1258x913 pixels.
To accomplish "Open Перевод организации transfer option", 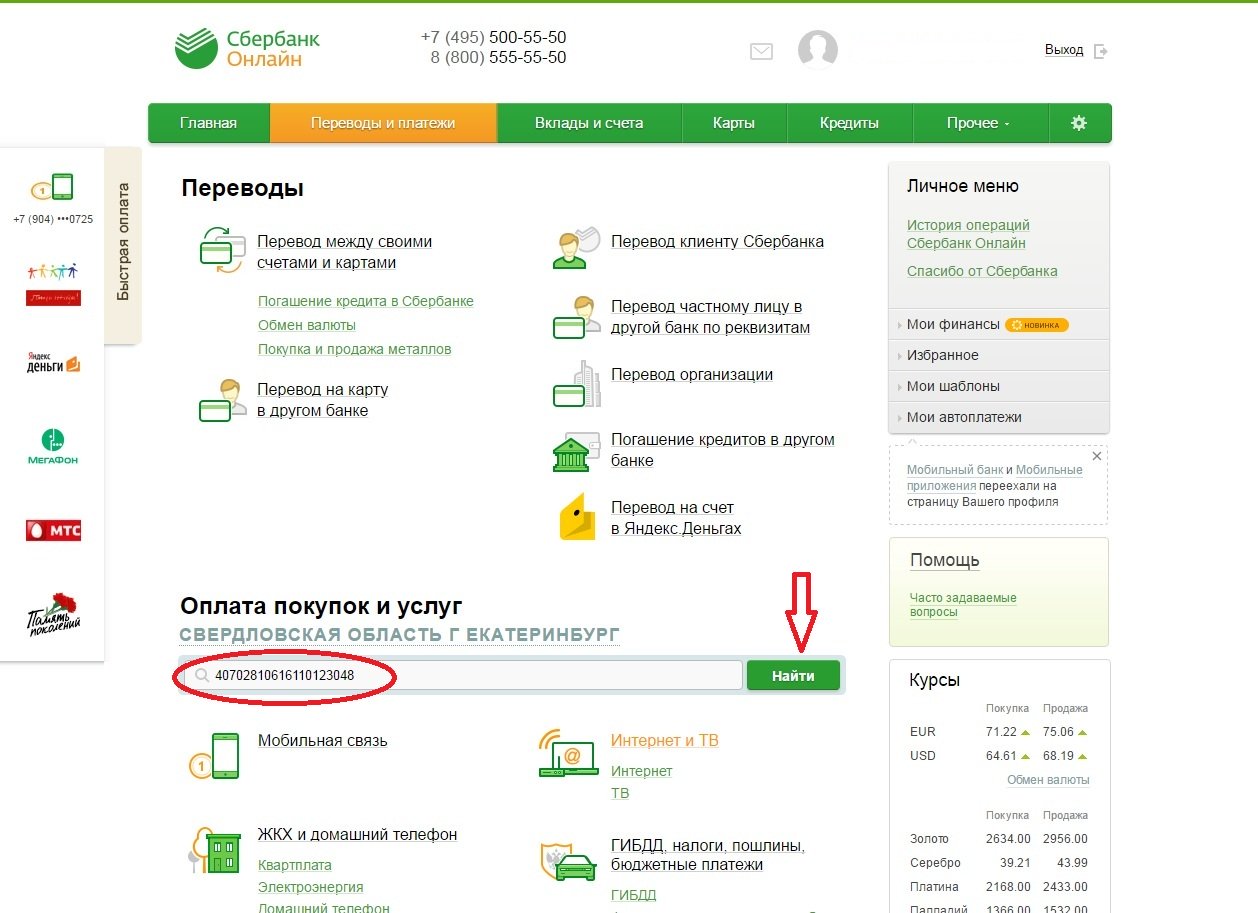I will click(692, 374).
